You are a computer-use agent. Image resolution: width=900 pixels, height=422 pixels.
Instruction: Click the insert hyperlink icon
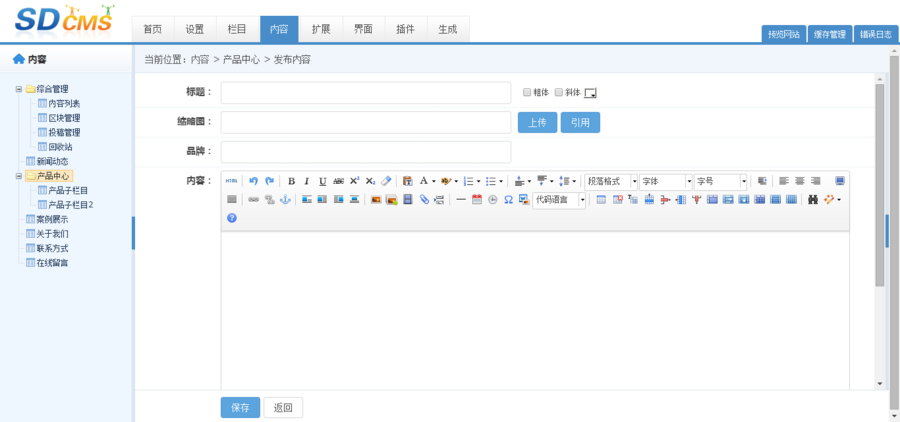254,199
